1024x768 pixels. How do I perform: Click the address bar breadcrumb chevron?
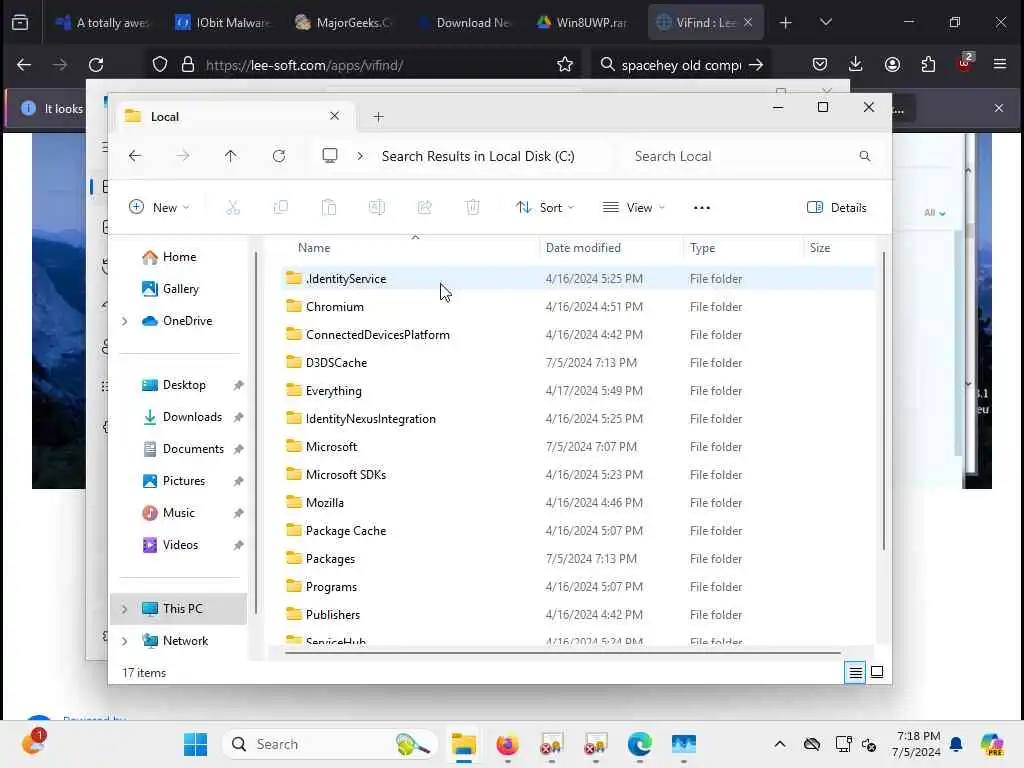click(x=360, y=156)
